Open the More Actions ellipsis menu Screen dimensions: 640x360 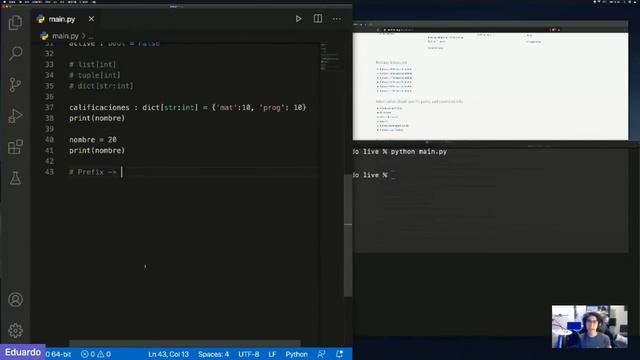pyautogui.click(x=337, y=19)
